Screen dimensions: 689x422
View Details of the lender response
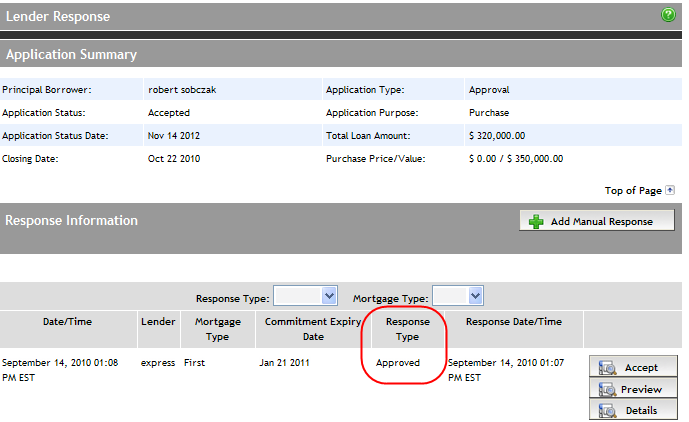click(x=633, y=410)
